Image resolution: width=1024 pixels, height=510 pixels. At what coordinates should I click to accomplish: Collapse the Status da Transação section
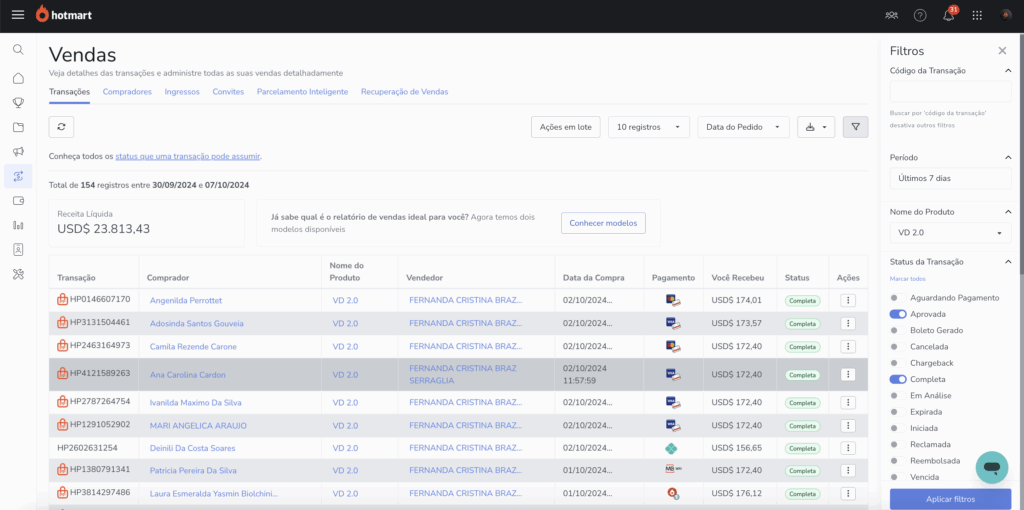click(x=1008, y=262)
